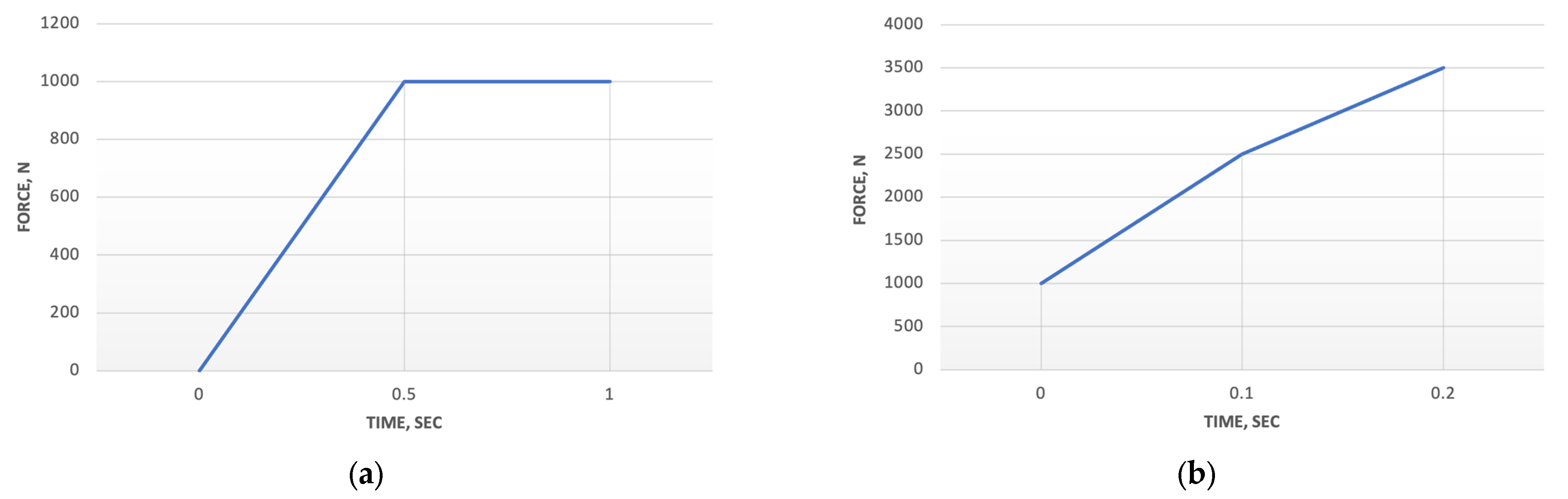
Task: Click the line's endpoint at 0.2 sec in chart (b)
Action: [1442, 68]
